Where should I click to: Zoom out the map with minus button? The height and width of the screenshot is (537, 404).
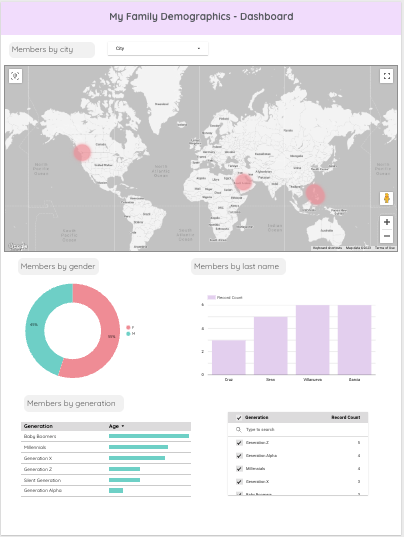click(387, 236)
